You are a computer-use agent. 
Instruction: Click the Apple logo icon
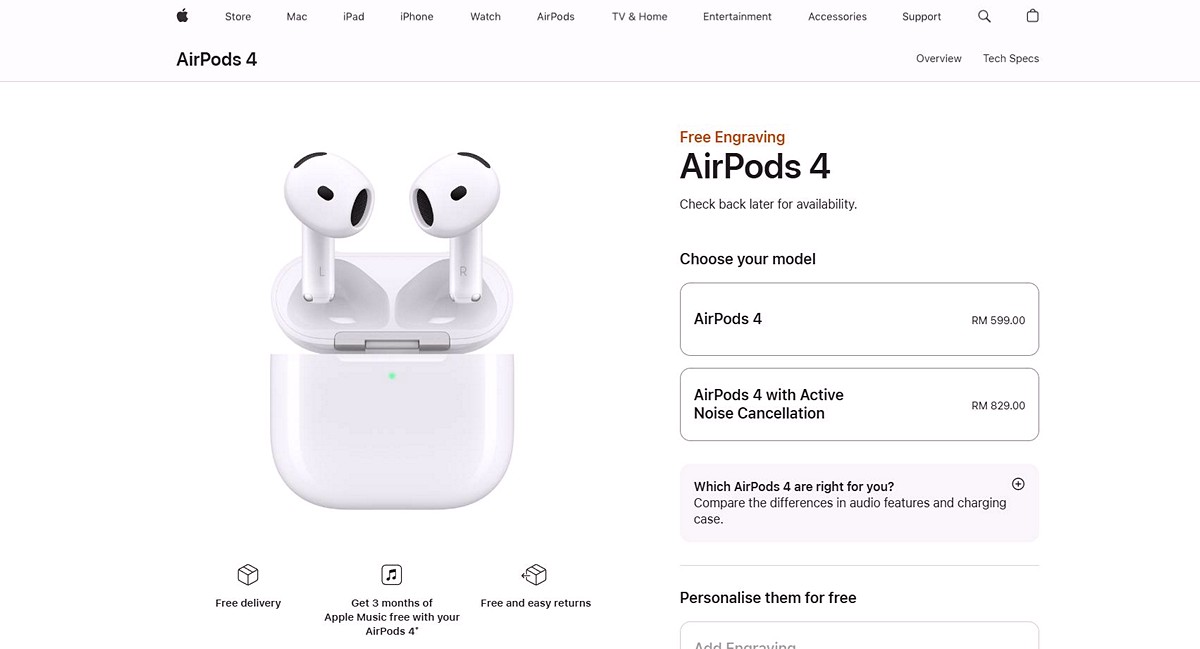(182, 16)
